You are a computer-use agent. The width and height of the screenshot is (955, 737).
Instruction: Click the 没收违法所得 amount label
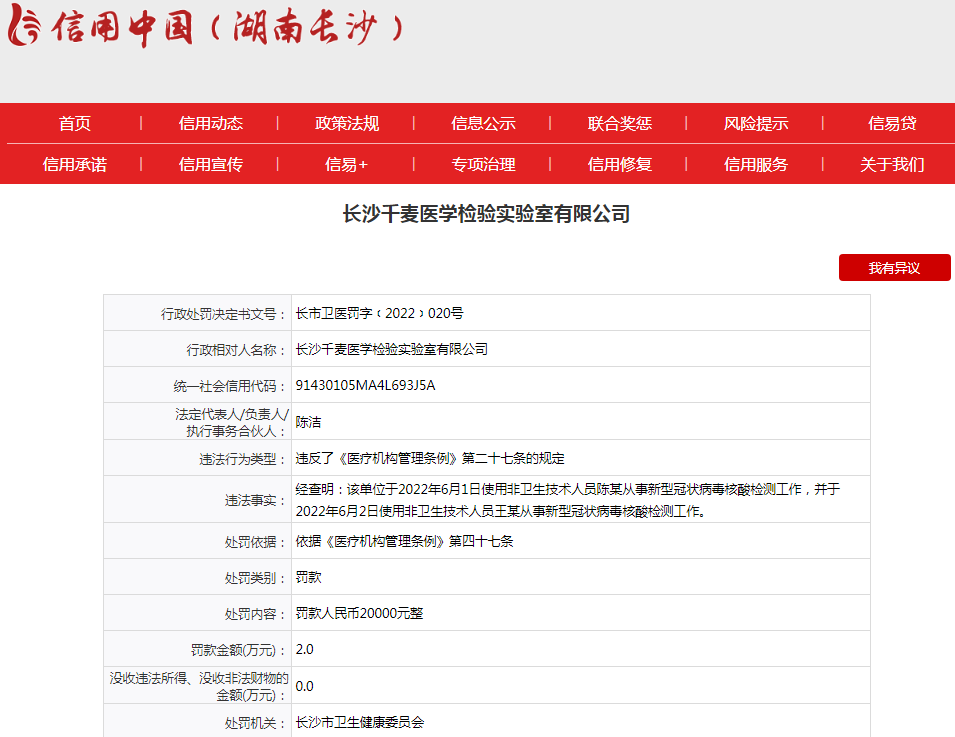199,686
